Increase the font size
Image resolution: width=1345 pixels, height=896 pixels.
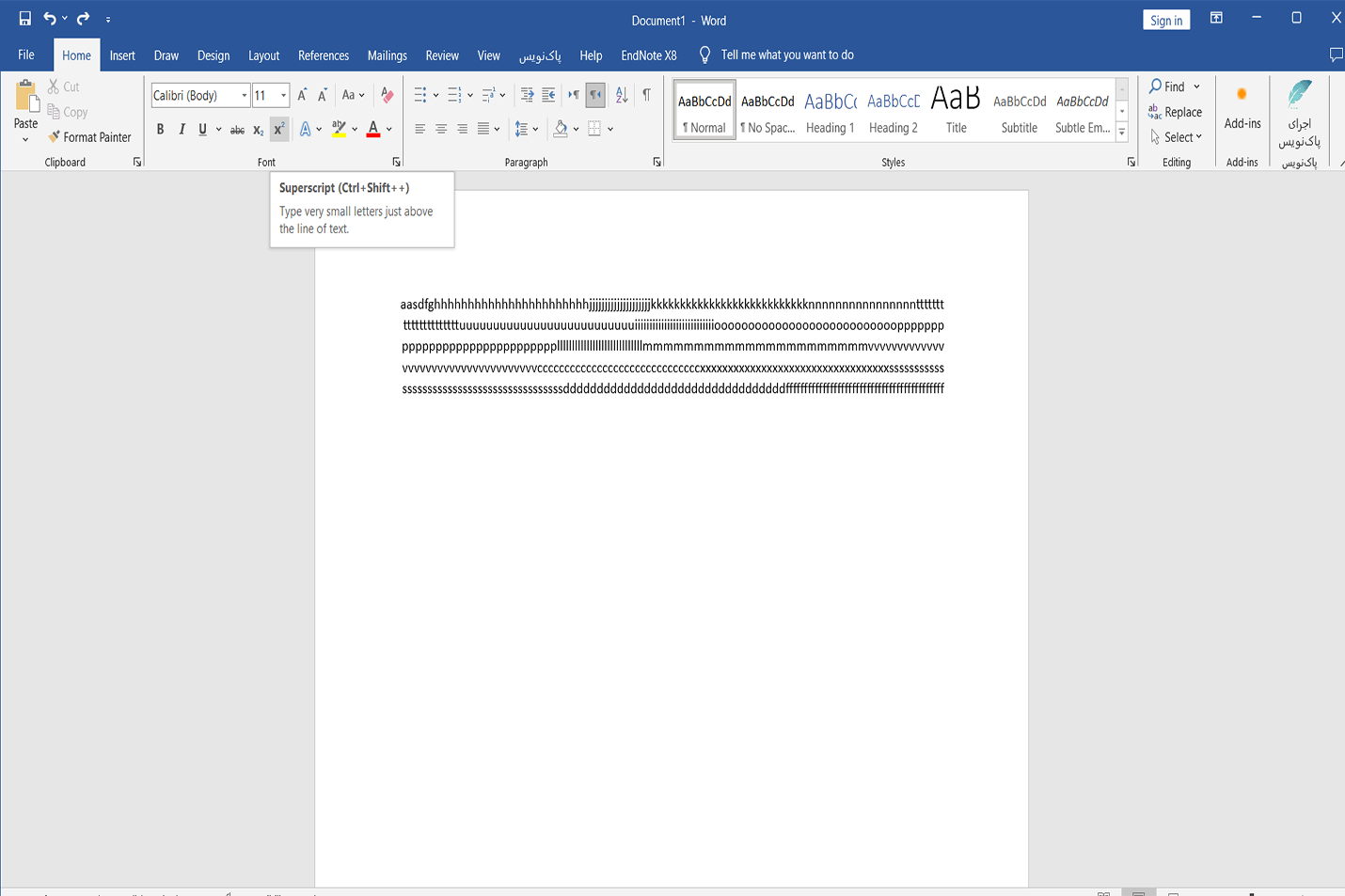(302, 95)
